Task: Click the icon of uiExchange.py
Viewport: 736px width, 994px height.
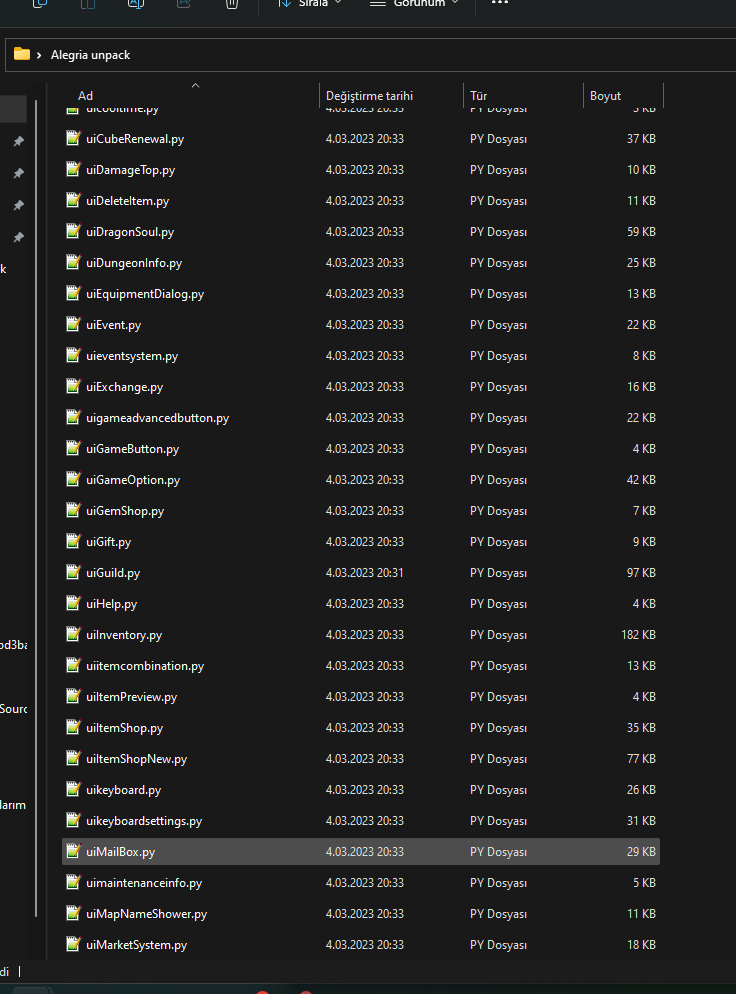Action: (x=74, y=387)
